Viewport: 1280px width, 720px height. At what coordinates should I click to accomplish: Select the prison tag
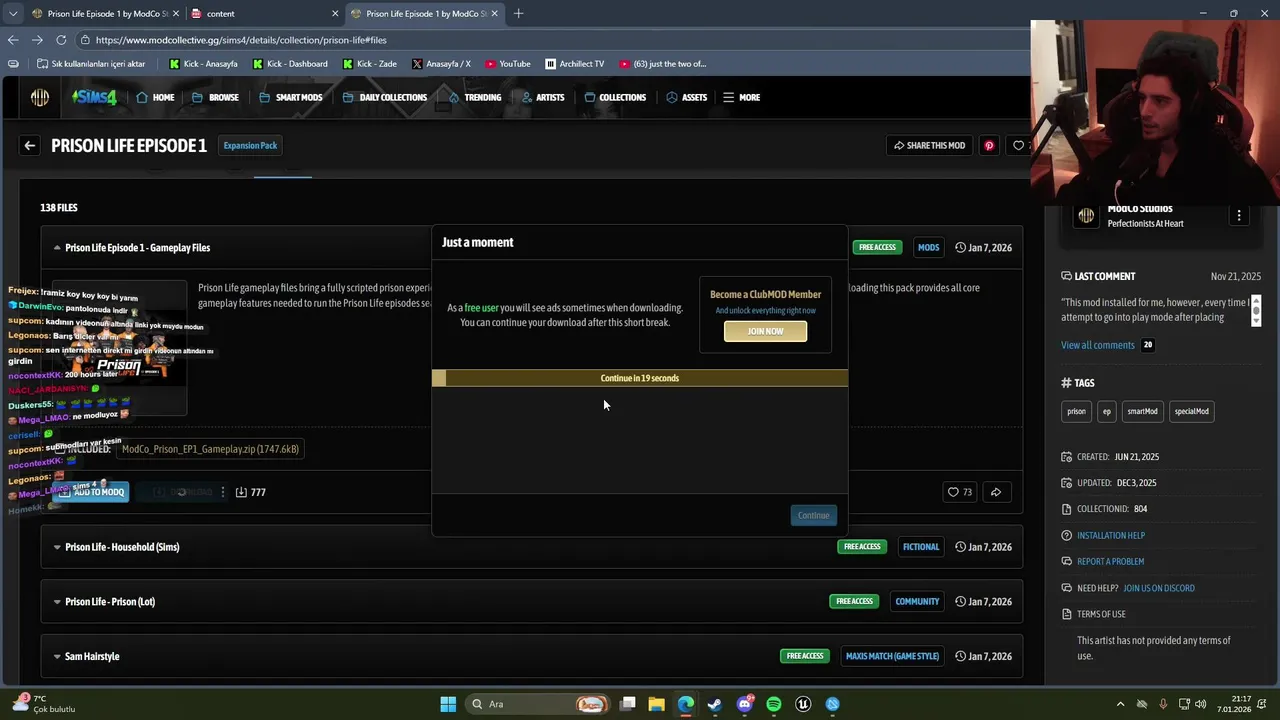(x=1076, y=411)
